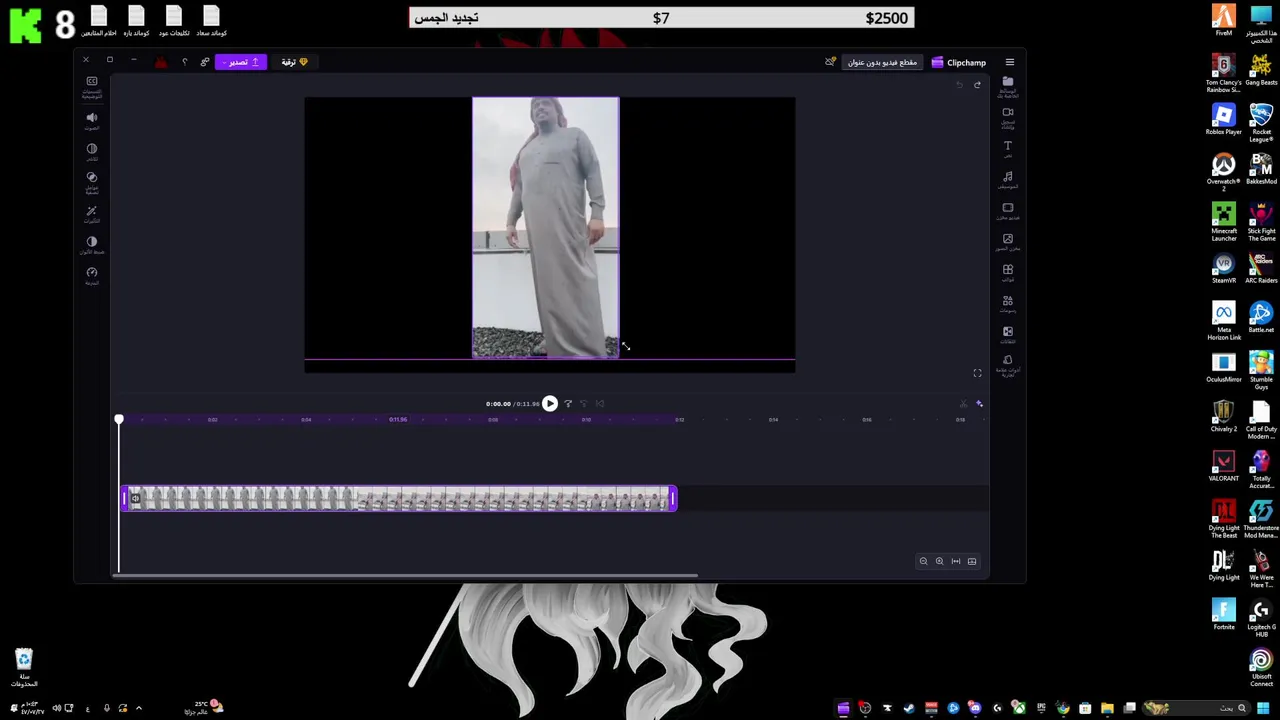The image size is (1280, 720).
Task: Open the help question mark
Action: [x=184, y=62]
